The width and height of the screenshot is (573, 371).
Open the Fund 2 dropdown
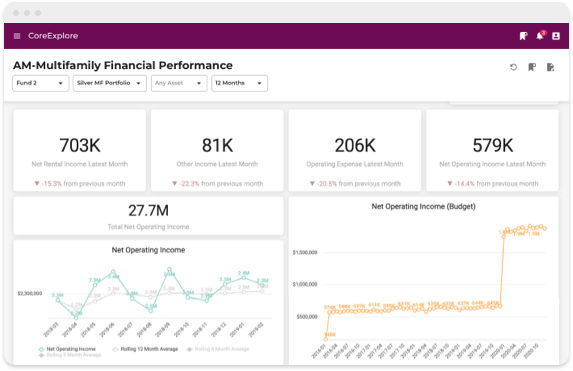pyautogui.click(x=41, y=83)
